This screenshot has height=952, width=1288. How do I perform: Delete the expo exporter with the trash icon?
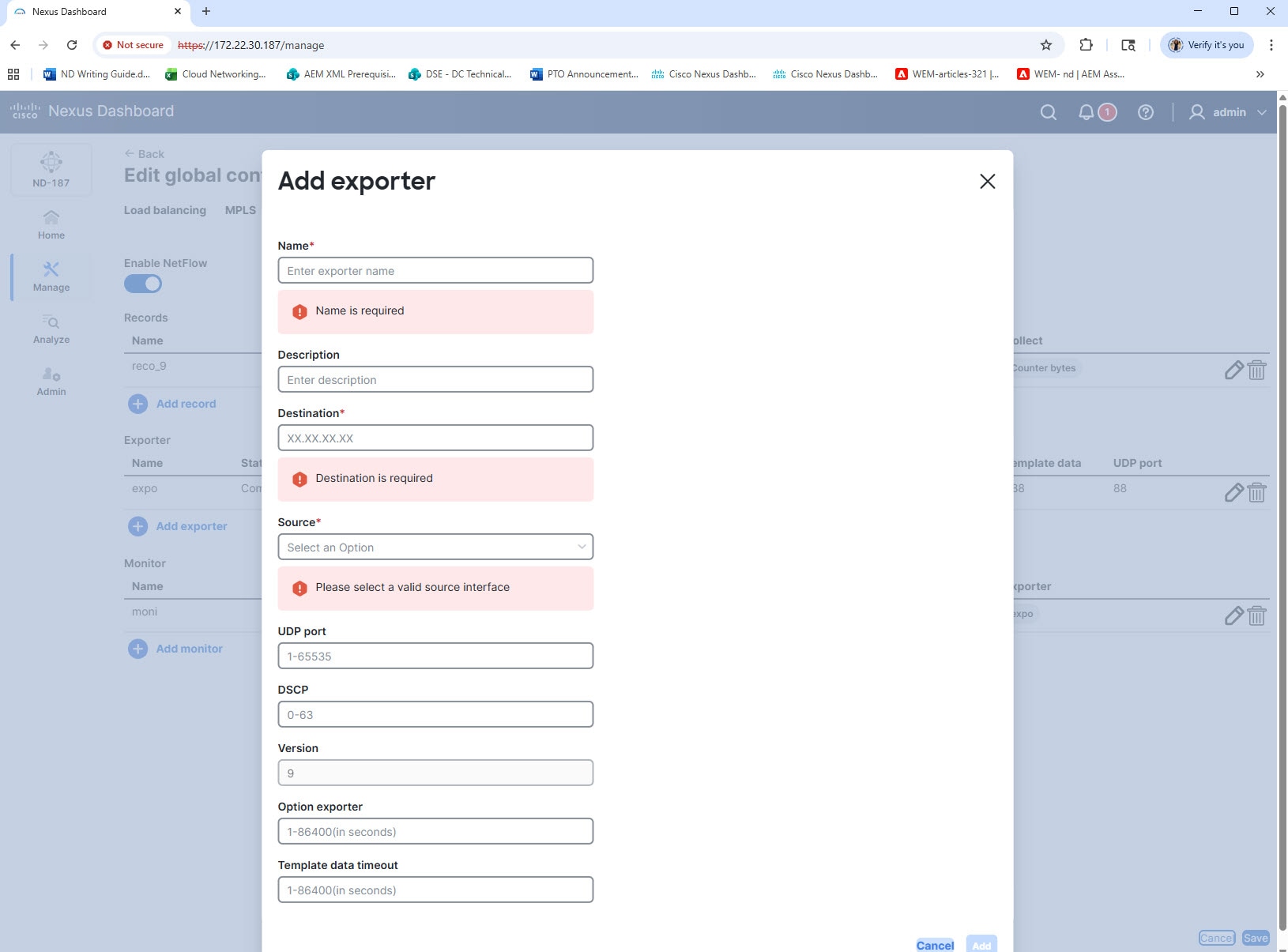coord(1256,492)
